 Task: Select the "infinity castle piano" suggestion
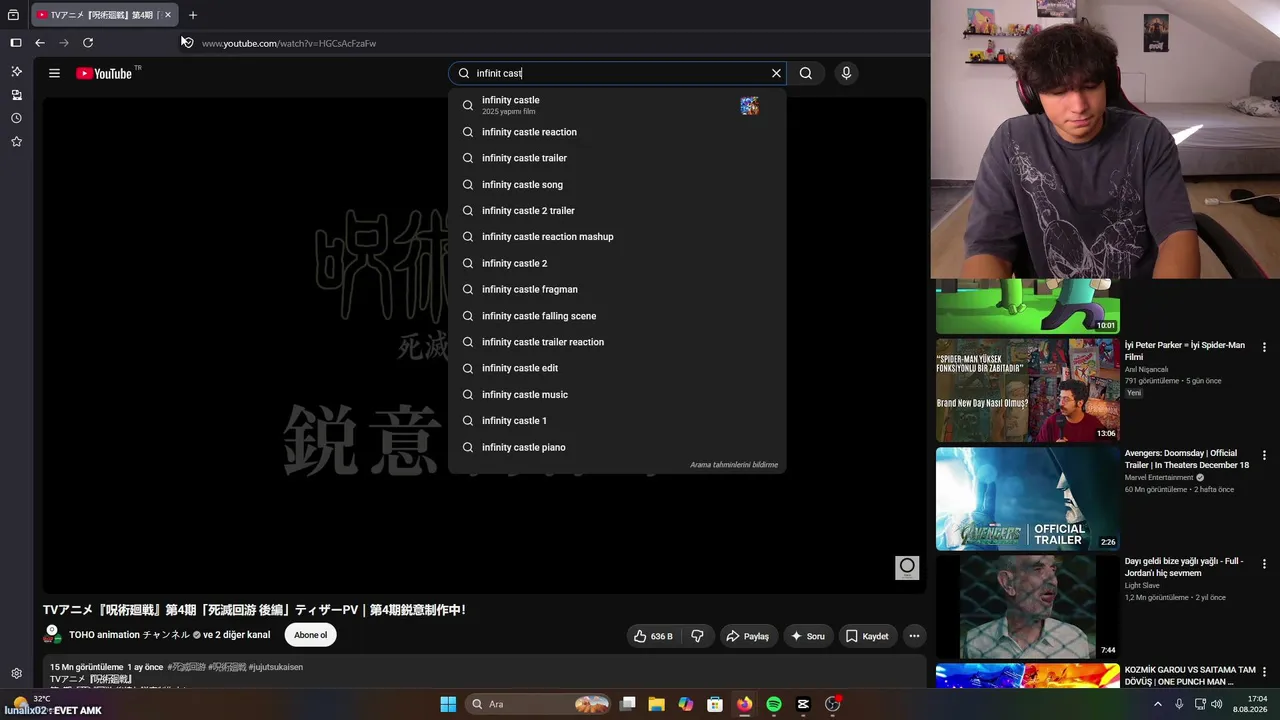tap(617, 447)
